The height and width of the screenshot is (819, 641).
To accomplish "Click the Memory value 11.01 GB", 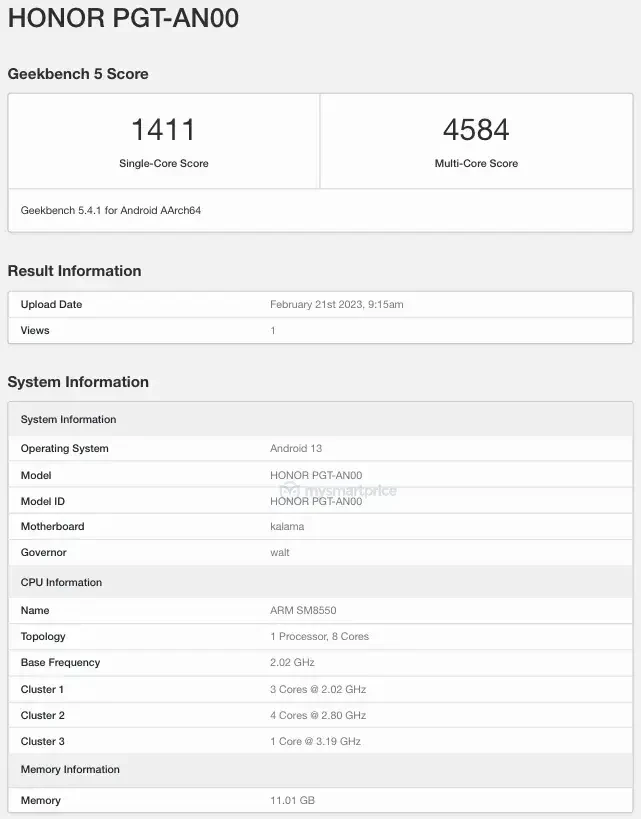I will click(293, 800).
